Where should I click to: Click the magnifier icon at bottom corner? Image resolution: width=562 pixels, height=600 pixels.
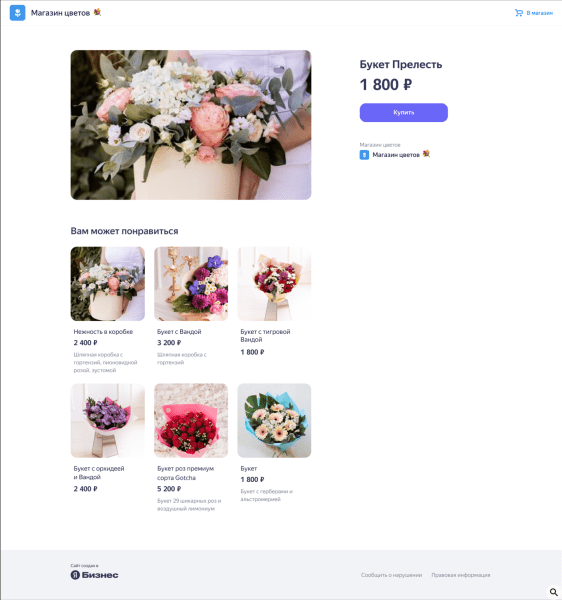point(553,592)
